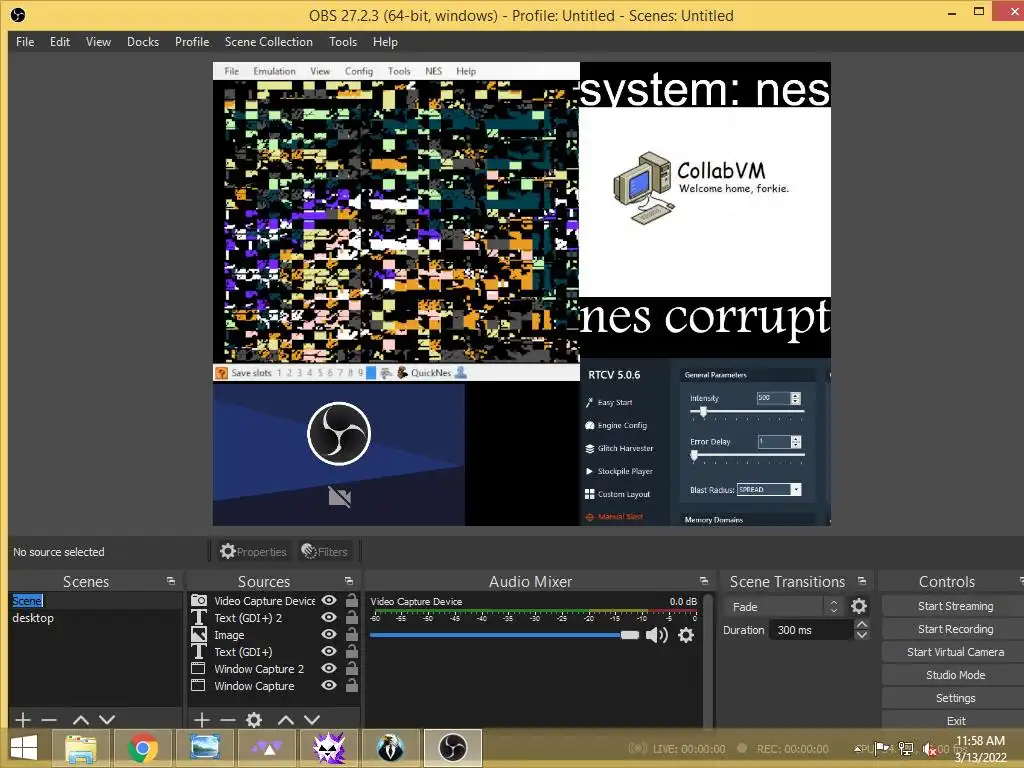
Task: Click the volume icon in system tray
Action: click(929, 749)
